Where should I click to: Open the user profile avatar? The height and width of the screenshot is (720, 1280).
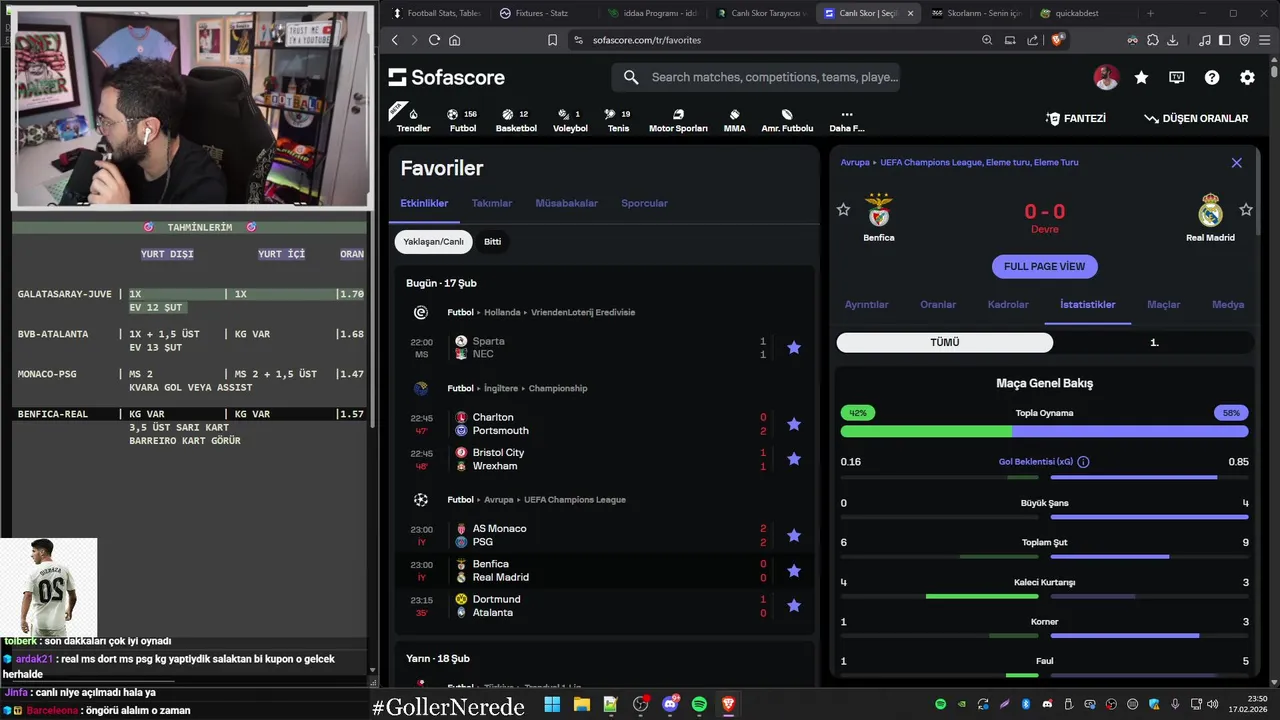click(x=1106, y=77)
